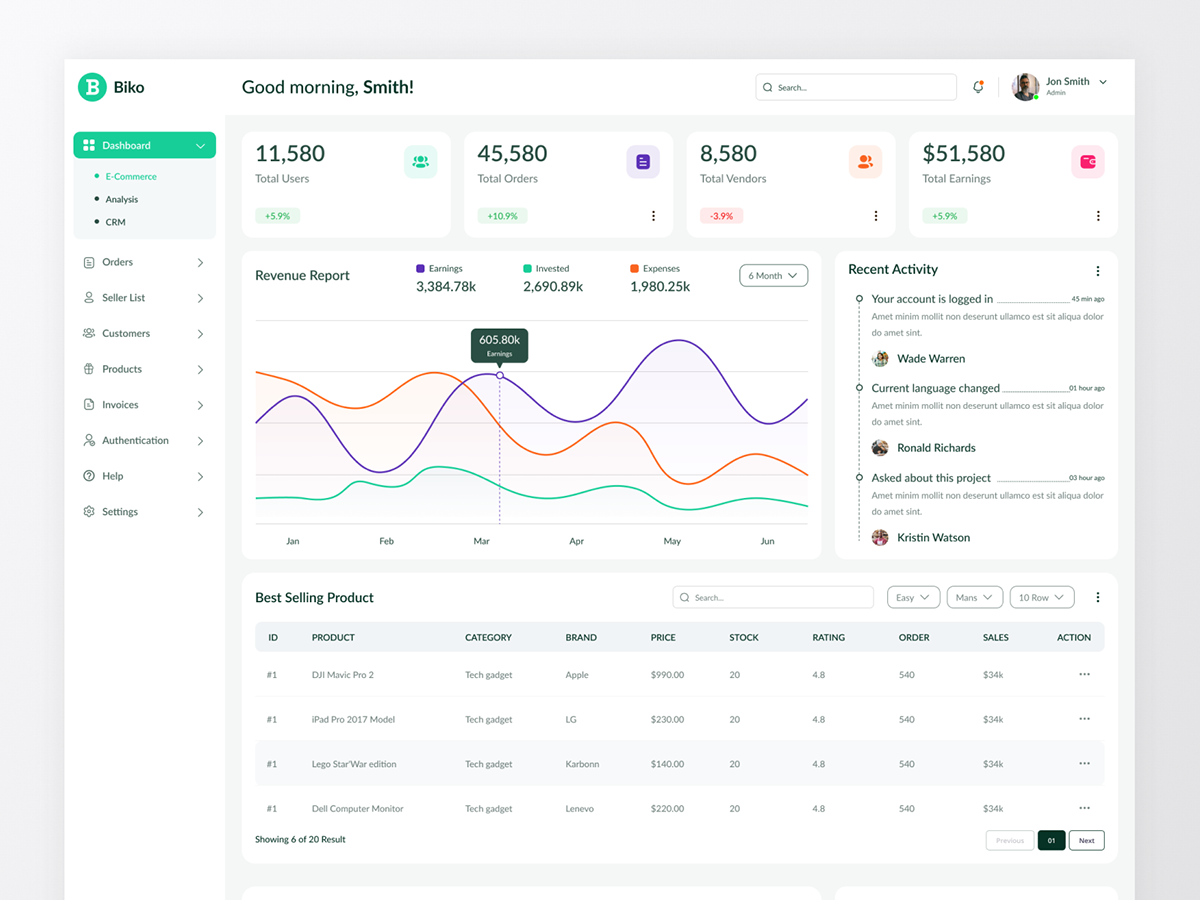Image resolution: width=1200 pixels, height=900 pixels.
Task: Toggle the Invested legend series
Action: point(551,269)
